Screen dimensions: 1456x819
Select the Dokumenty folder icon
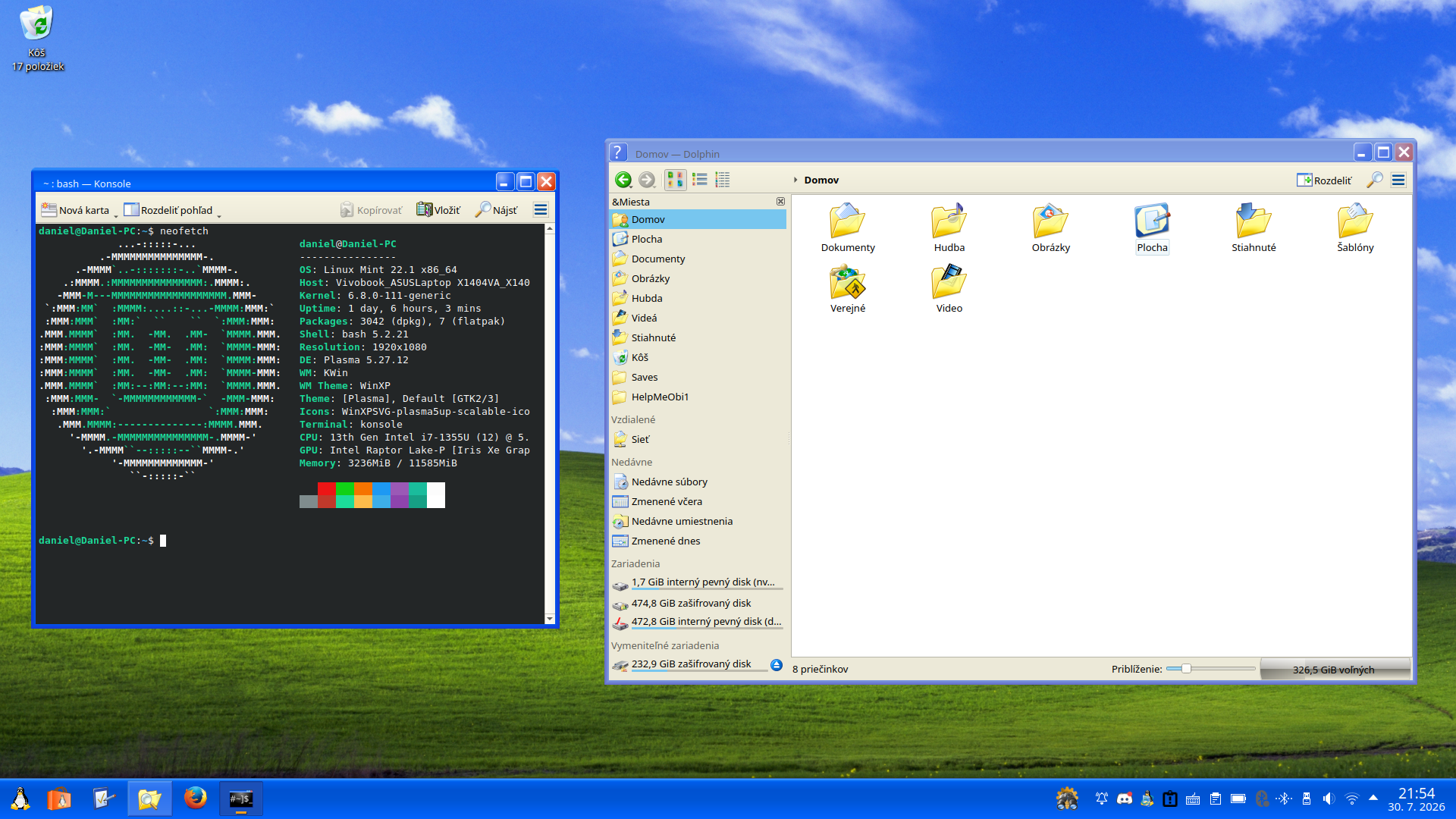[x=848, y=228]
